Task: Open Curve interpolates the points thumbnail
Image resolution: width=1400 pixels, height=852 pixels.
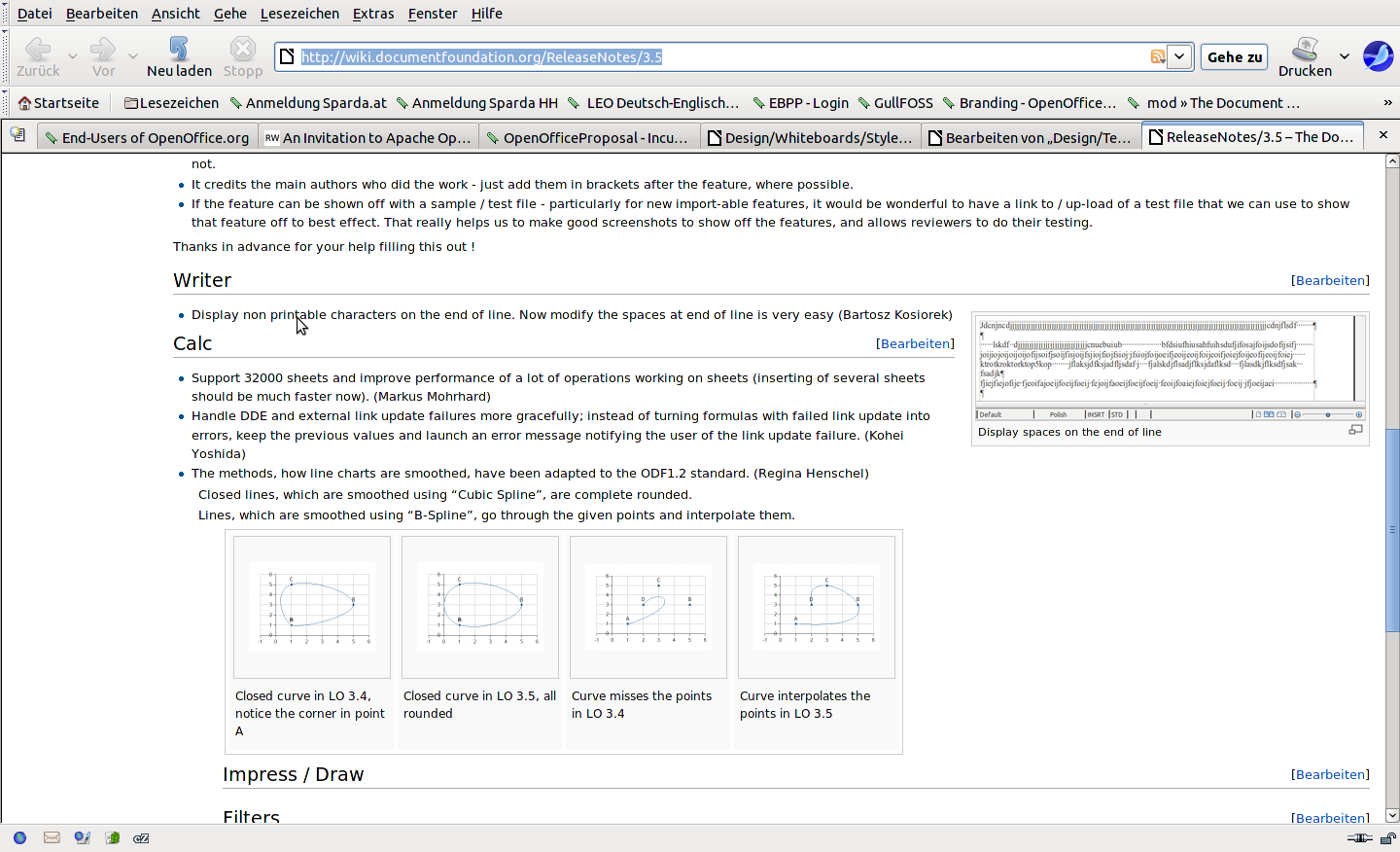Action: tap(817, 607)
